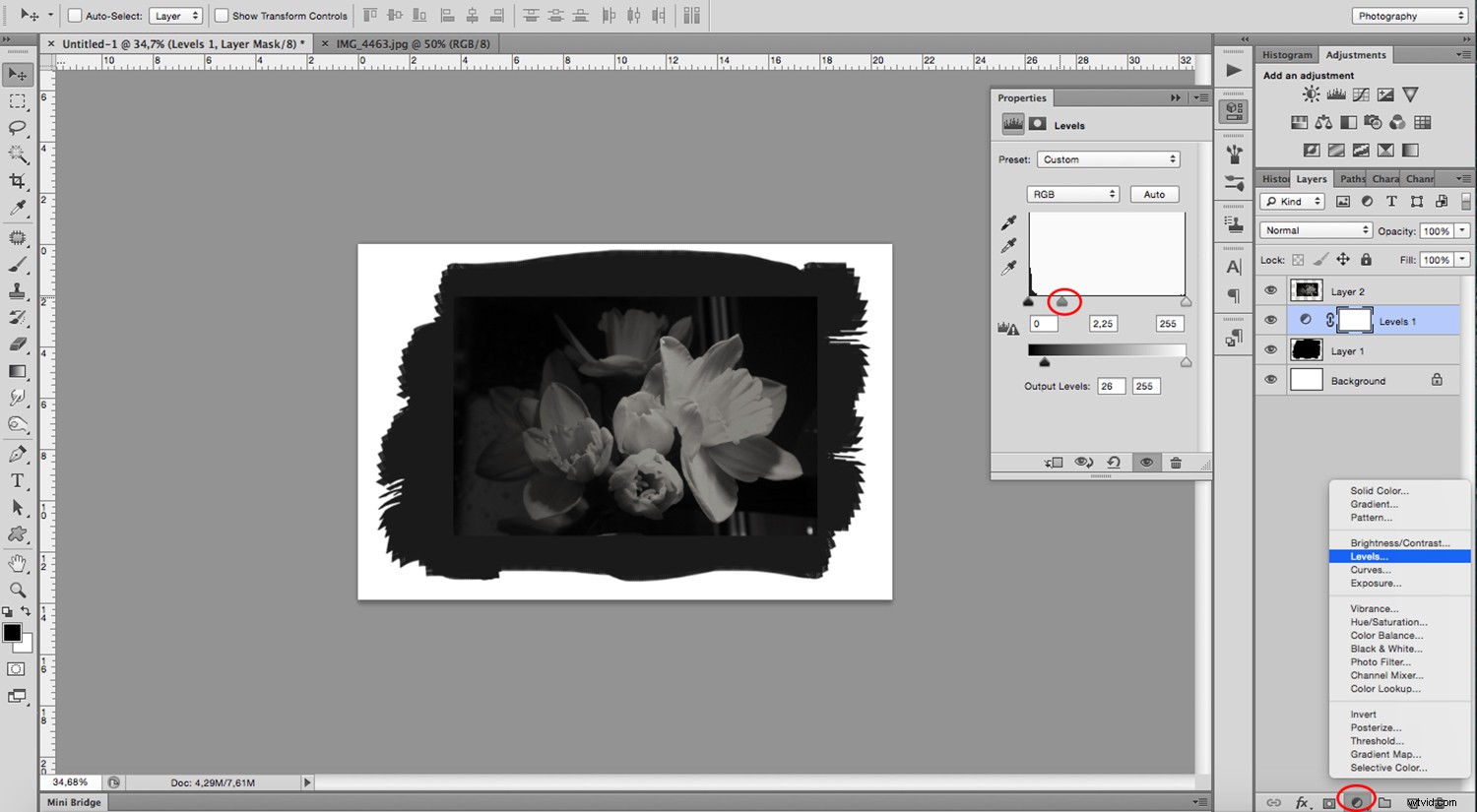Select the Eyedropper tool
The image size is (1477, 812).
point(17,210)
